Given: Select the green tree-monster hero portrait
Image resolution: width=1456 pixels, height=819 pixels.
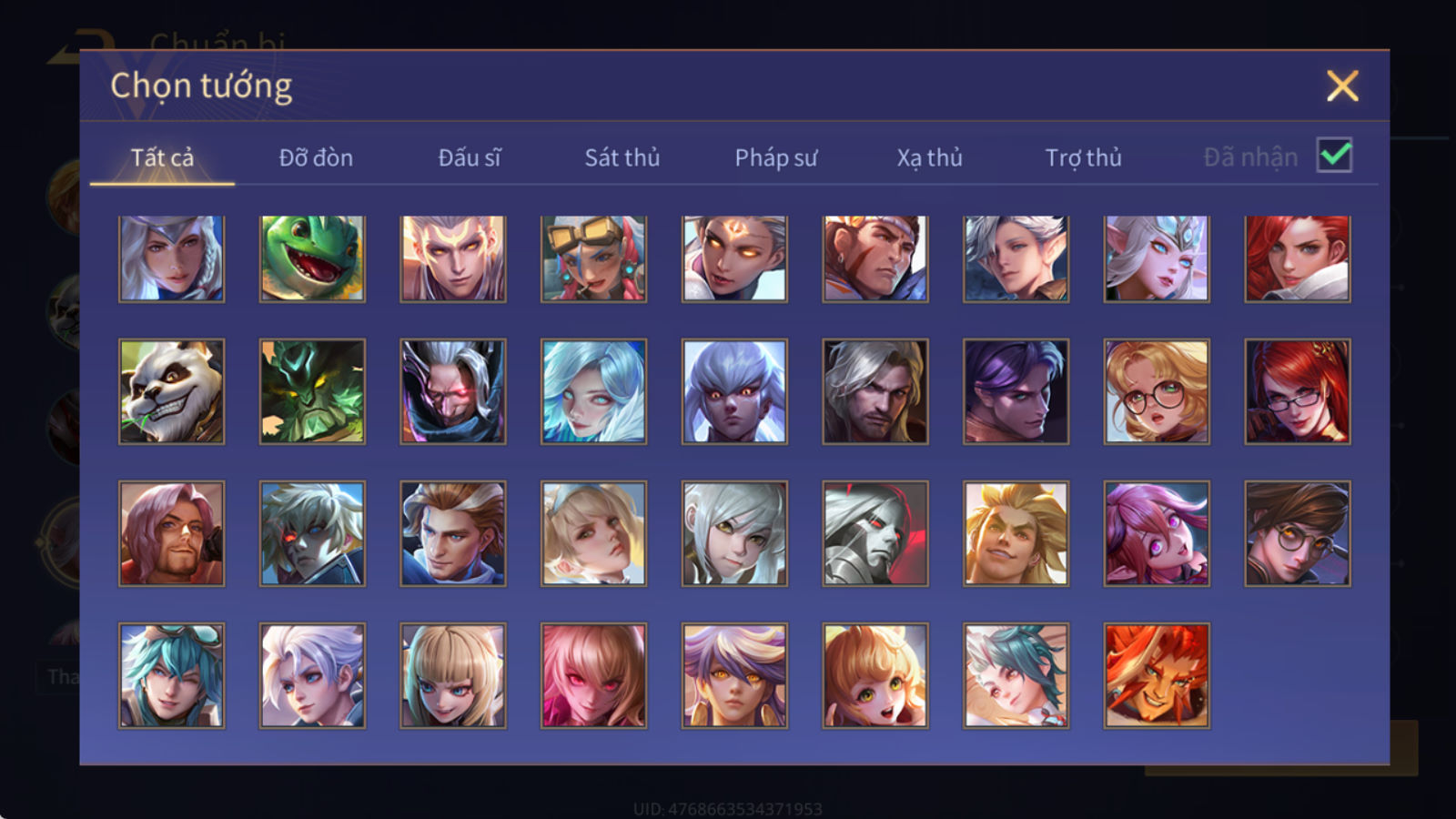Looking at the screenshot, I should pos(312,391).
